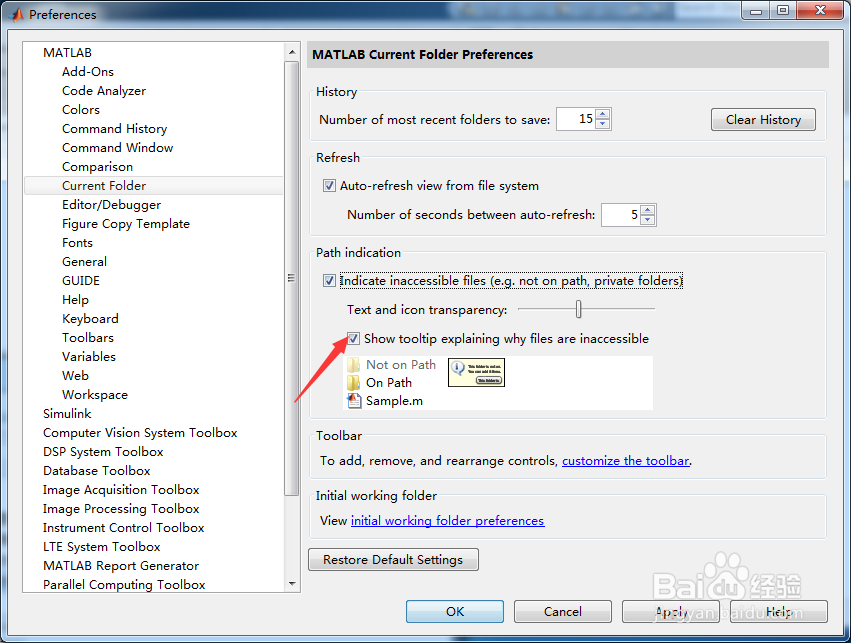Uncheck Show tooltip explaining inaccessible files
This screenshot has height=643, width=851.
point(353,339)
